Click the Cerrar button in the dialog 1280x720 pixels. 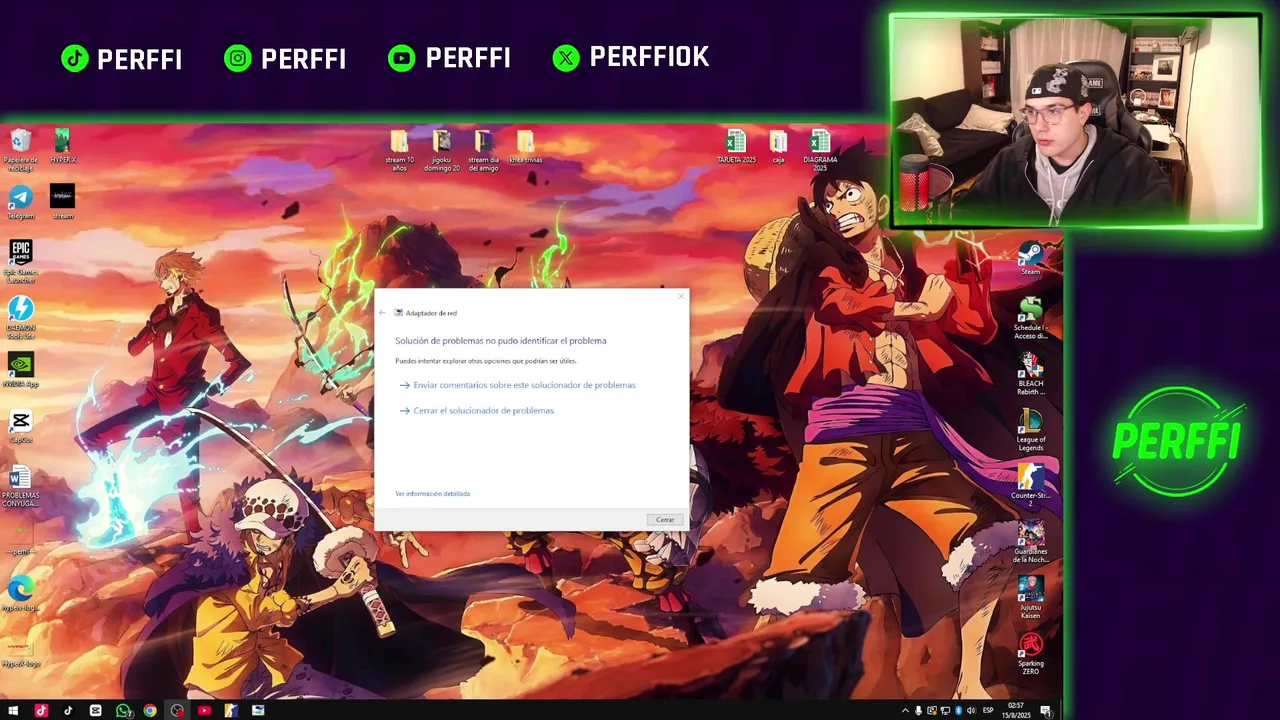(x=665, y=519)
